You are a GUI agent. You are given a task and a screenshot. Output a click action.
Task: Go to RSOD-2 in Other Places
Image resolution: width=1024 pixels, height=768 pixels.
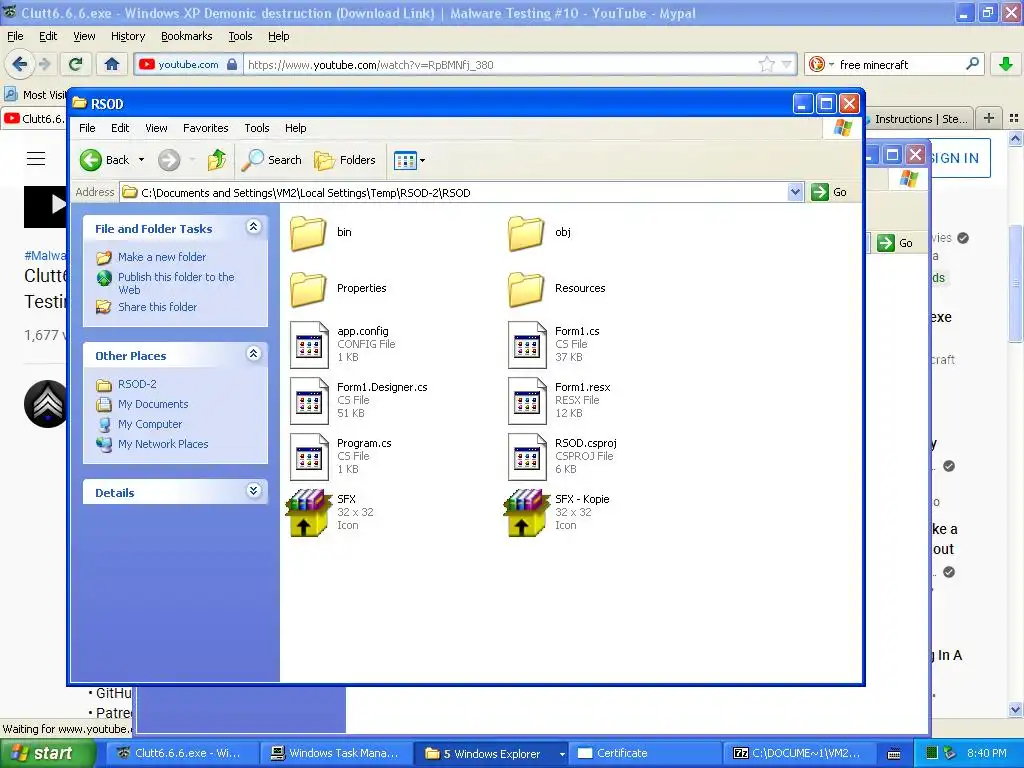pyautogui.click(x=136, y=384)
